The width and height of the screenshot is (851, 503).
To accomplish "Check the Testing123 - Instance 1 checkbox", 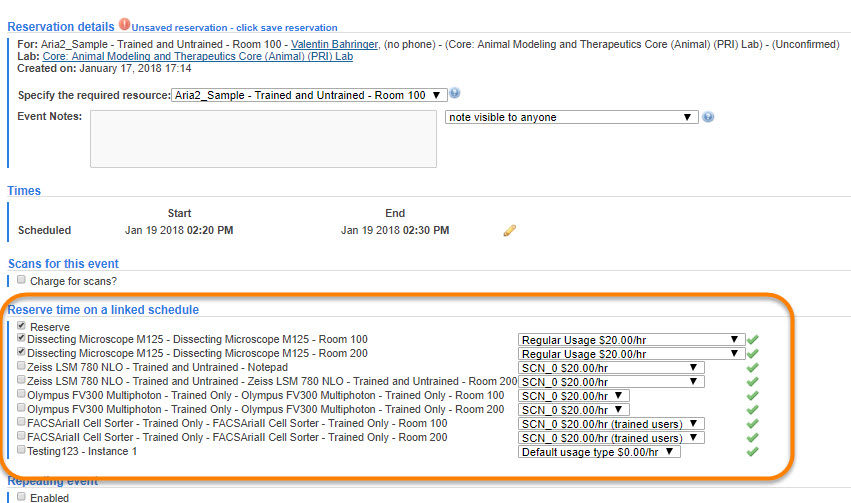I will click(21, 451).
